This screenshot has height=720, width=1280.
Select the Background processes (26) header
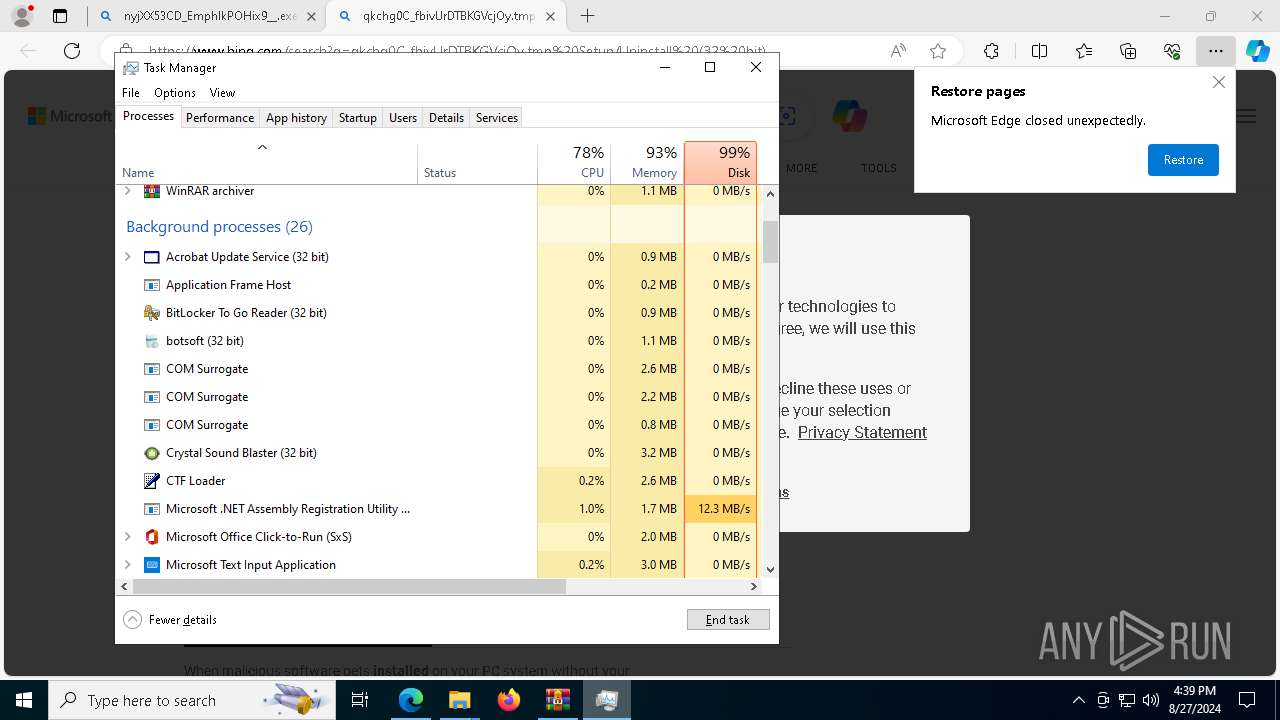tap(219, 227)
